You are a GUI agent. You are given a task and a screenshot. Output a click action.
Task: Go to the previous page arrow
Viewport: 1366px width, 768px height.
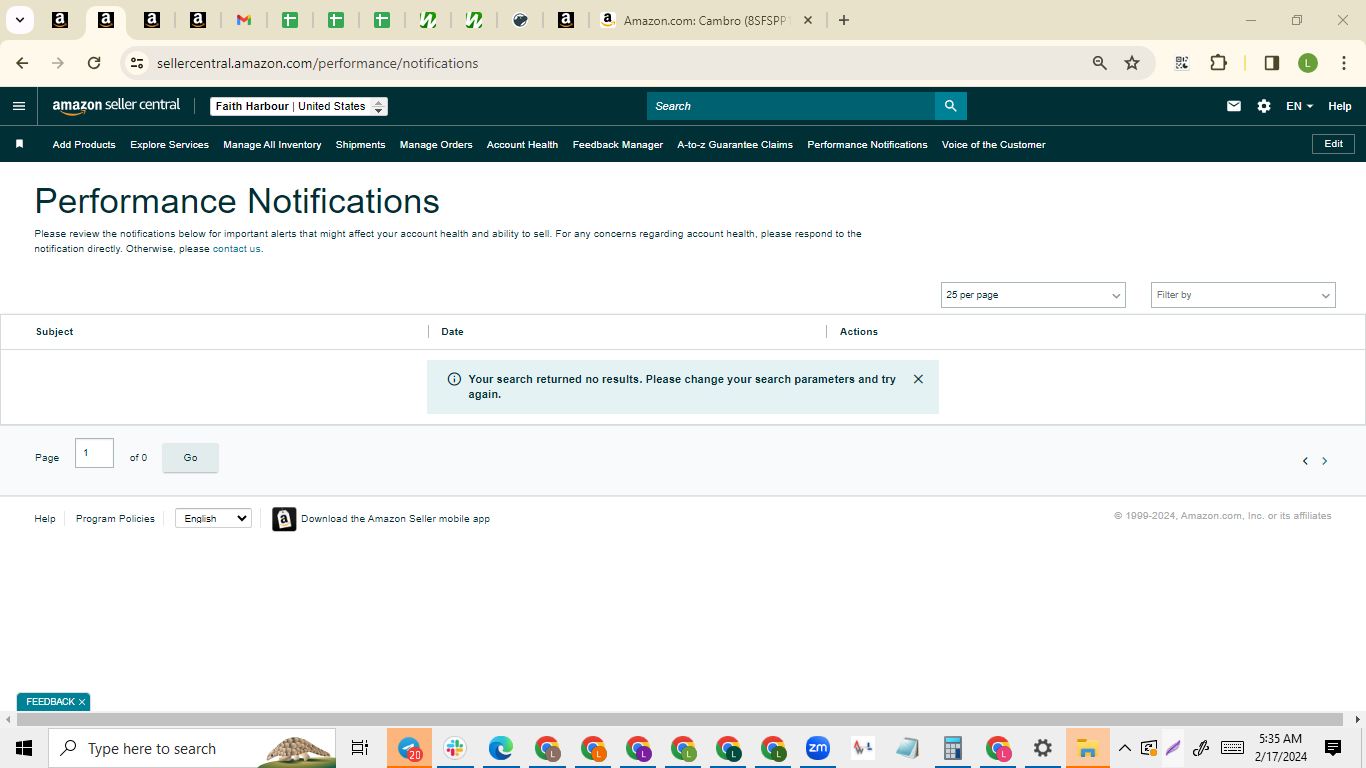(1305, 461)
